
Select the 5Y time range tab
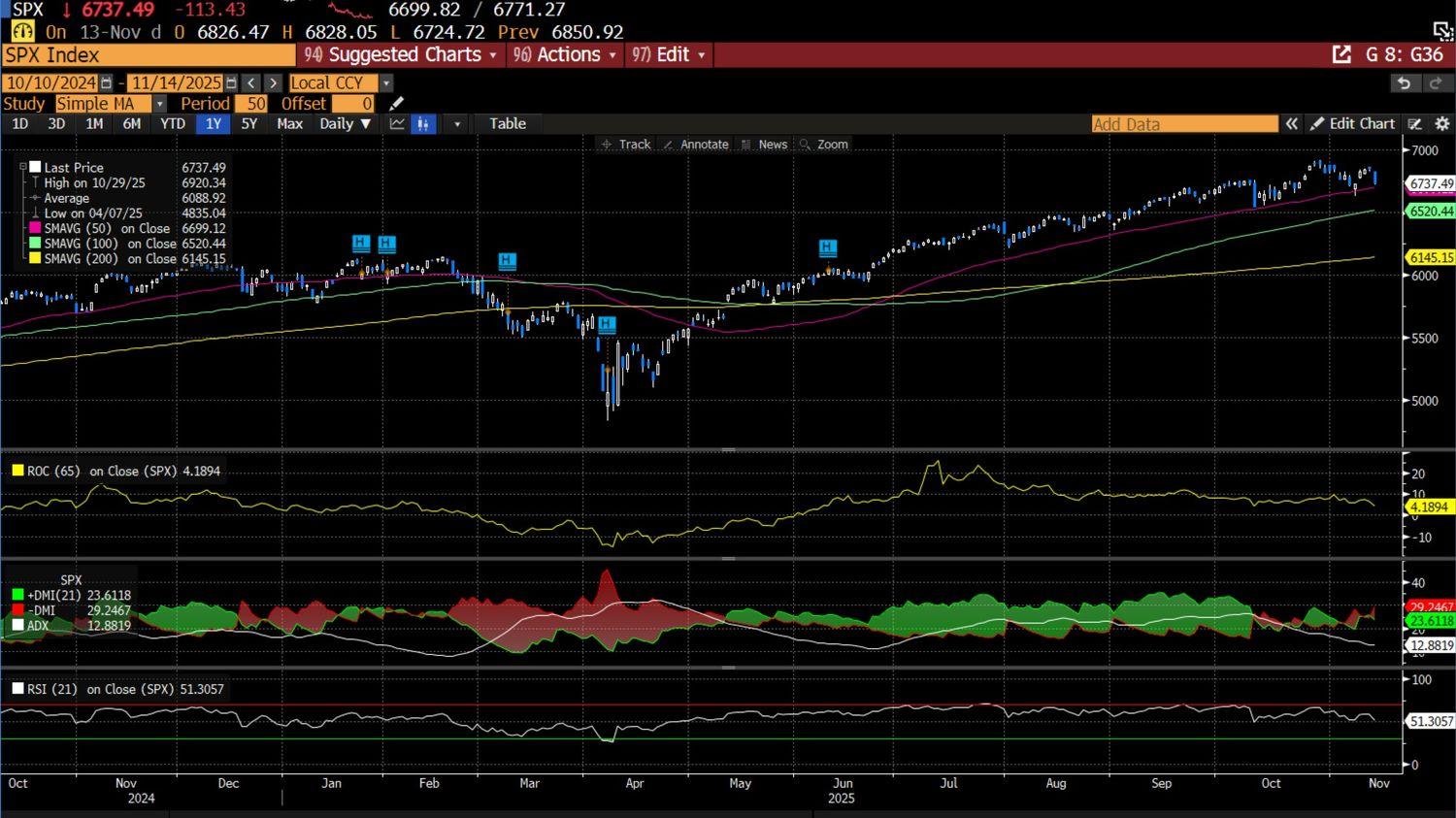(249, 124)
